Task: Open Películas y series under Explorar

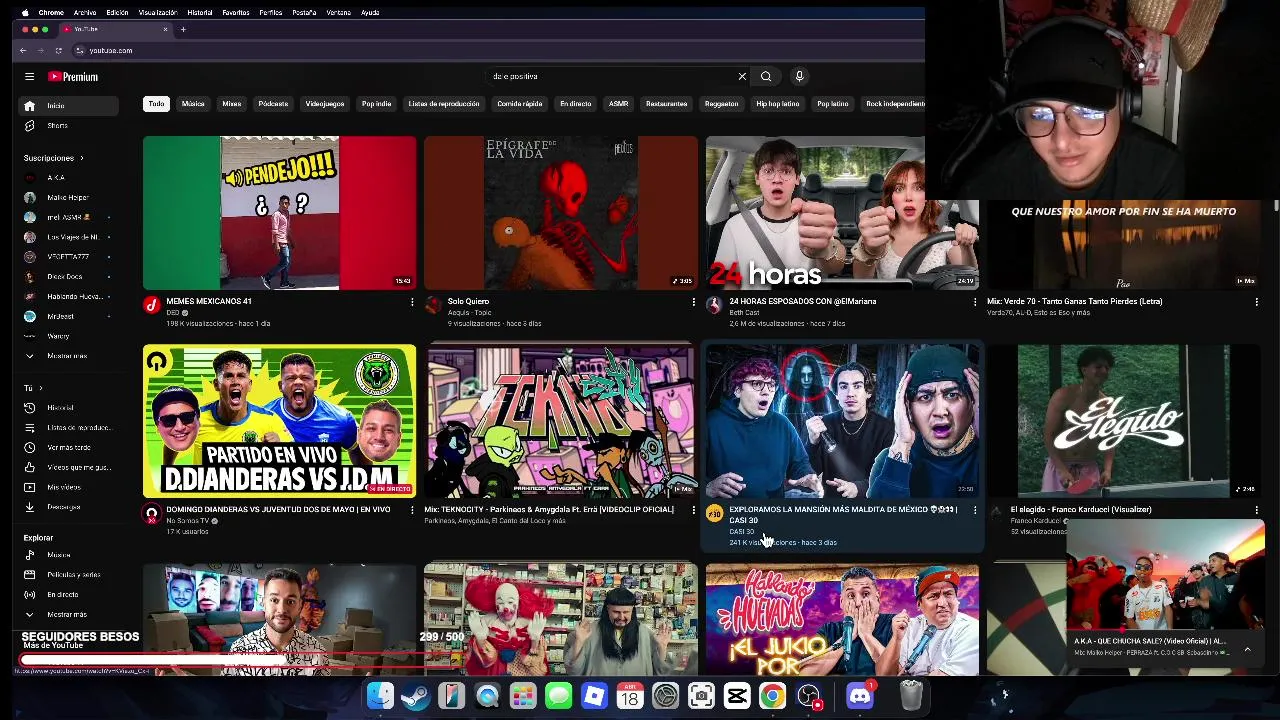Action: tap(69, 575)
